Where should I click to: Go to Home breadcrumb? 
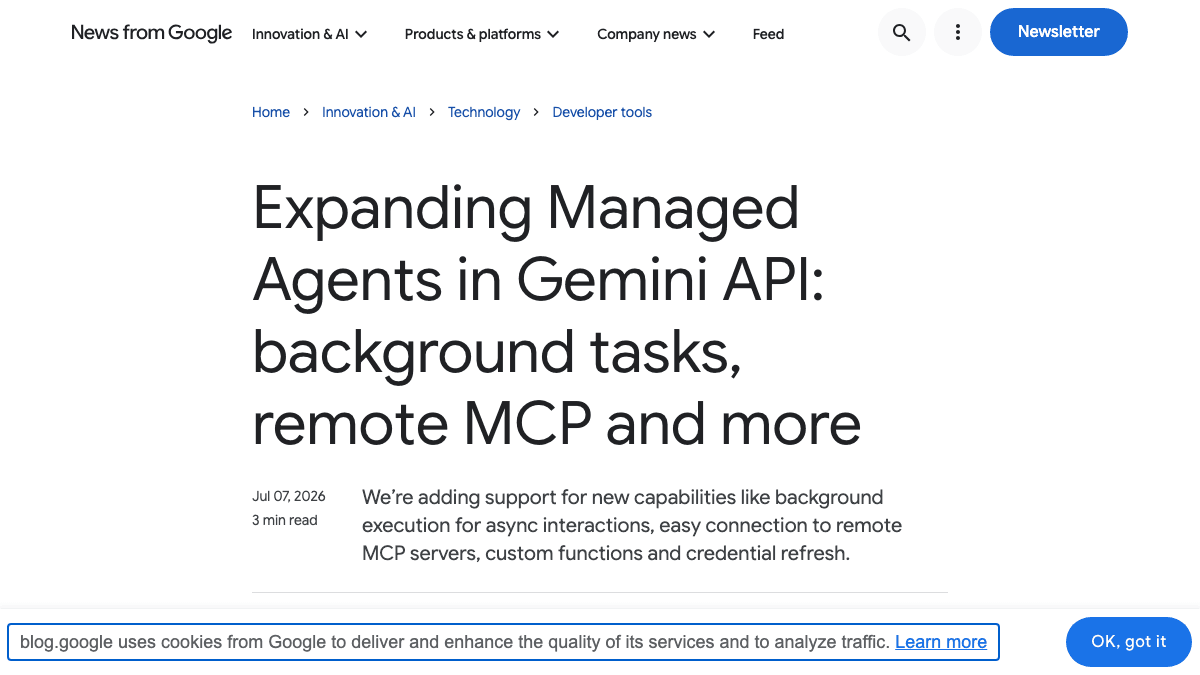tap(271, 112)
